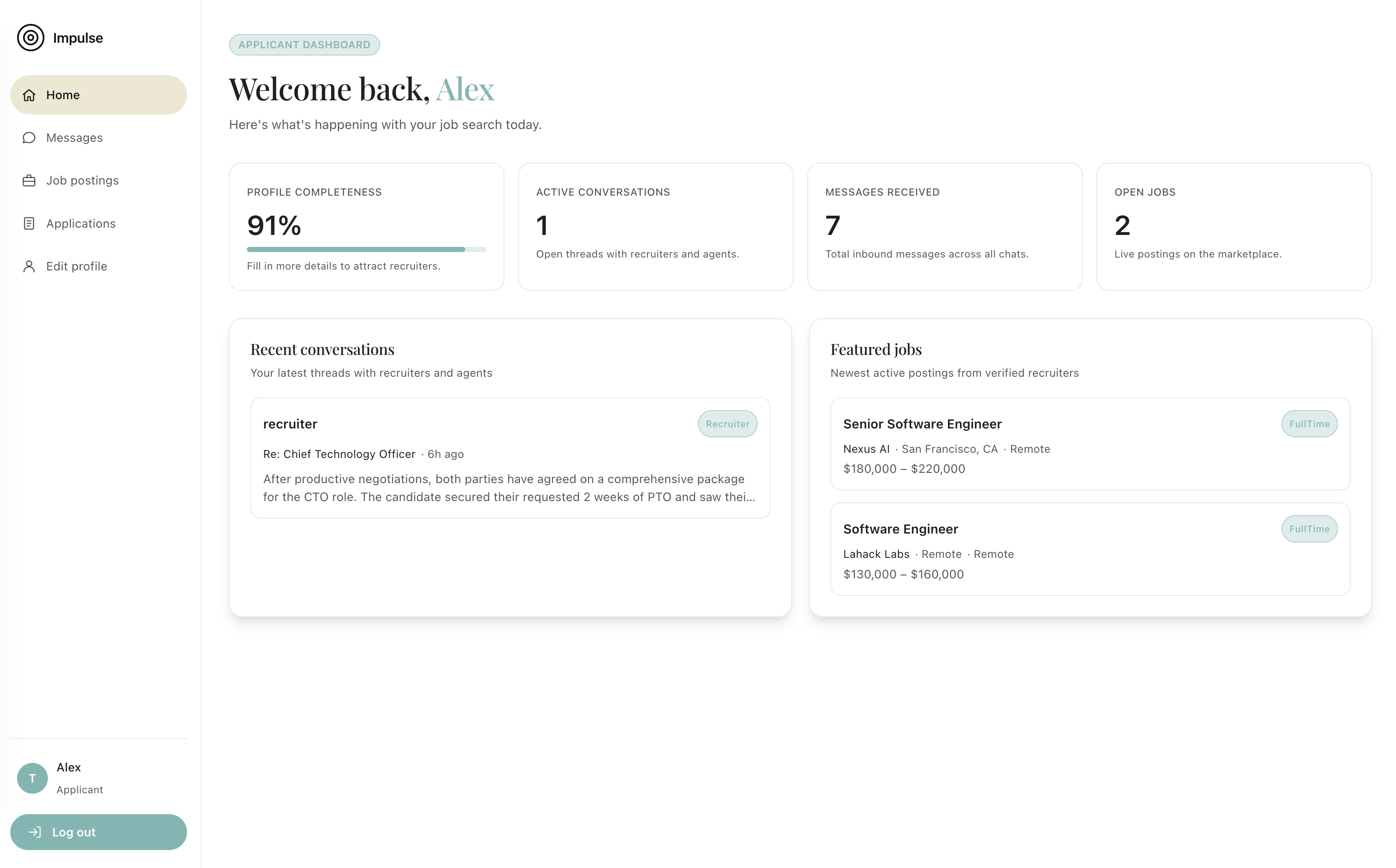This screenshot has width=1396, height=868.
Task: Click the Applications document icon
Action: [x=29, y=223]
